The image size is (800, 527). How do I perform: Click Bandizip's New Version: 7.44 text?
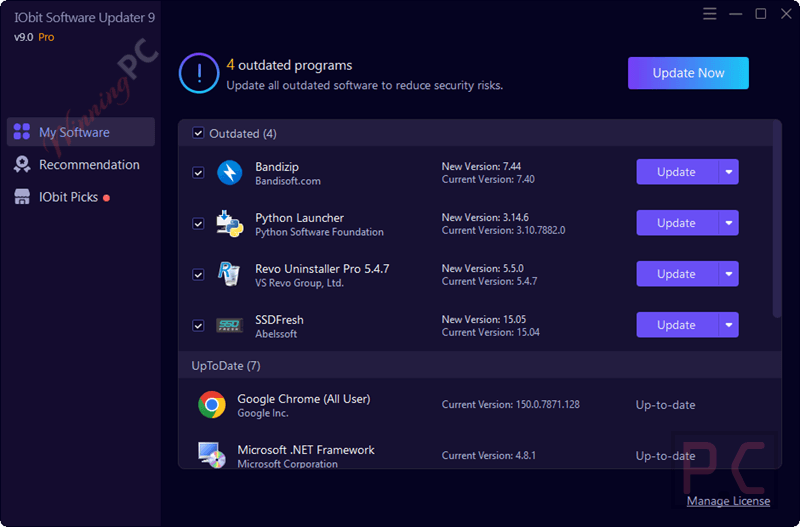click(x=481, y=166)
